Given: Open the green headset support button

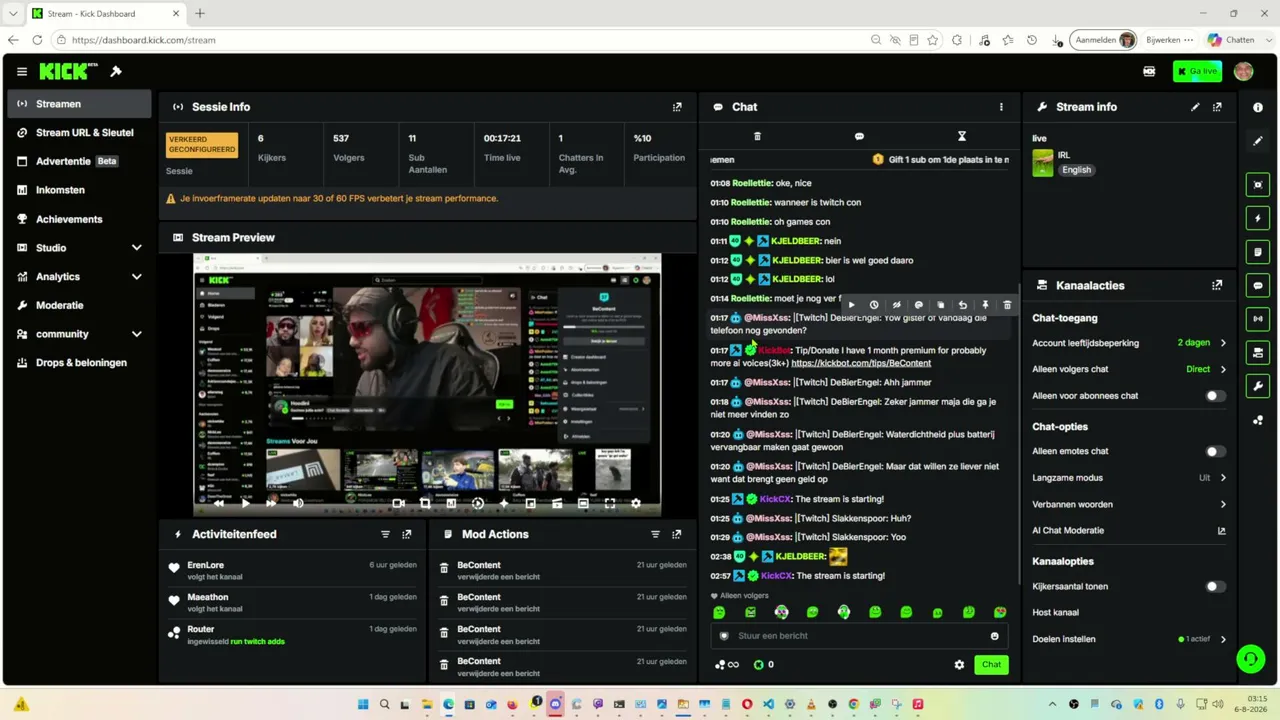Looking at the screenshot, I should [x=1250, y=658].
